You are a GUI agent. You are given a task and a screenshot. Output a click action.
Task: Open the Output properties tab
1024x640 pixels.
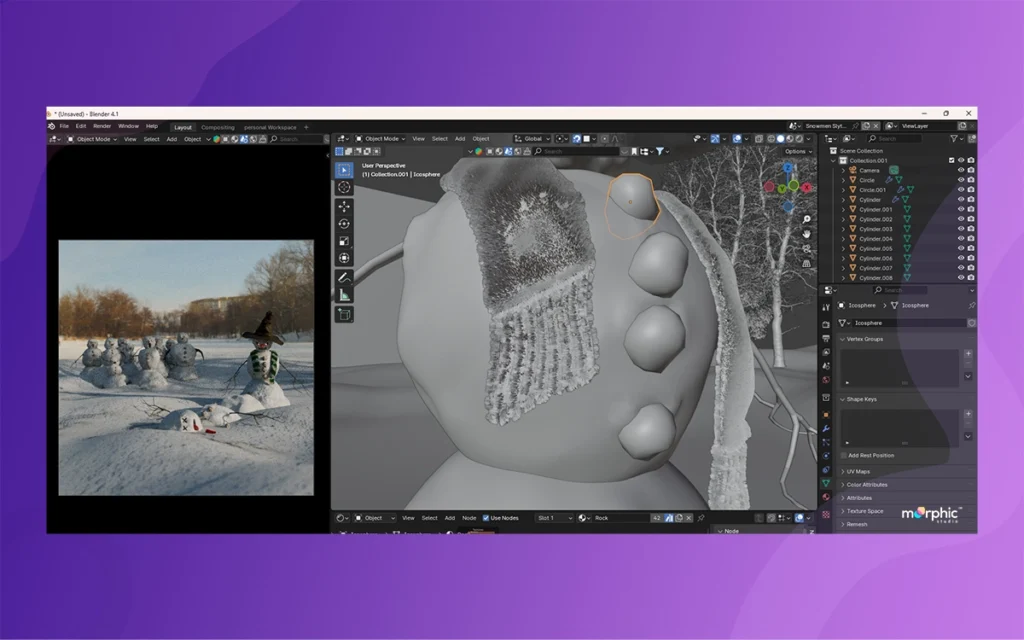pos(826,338)
